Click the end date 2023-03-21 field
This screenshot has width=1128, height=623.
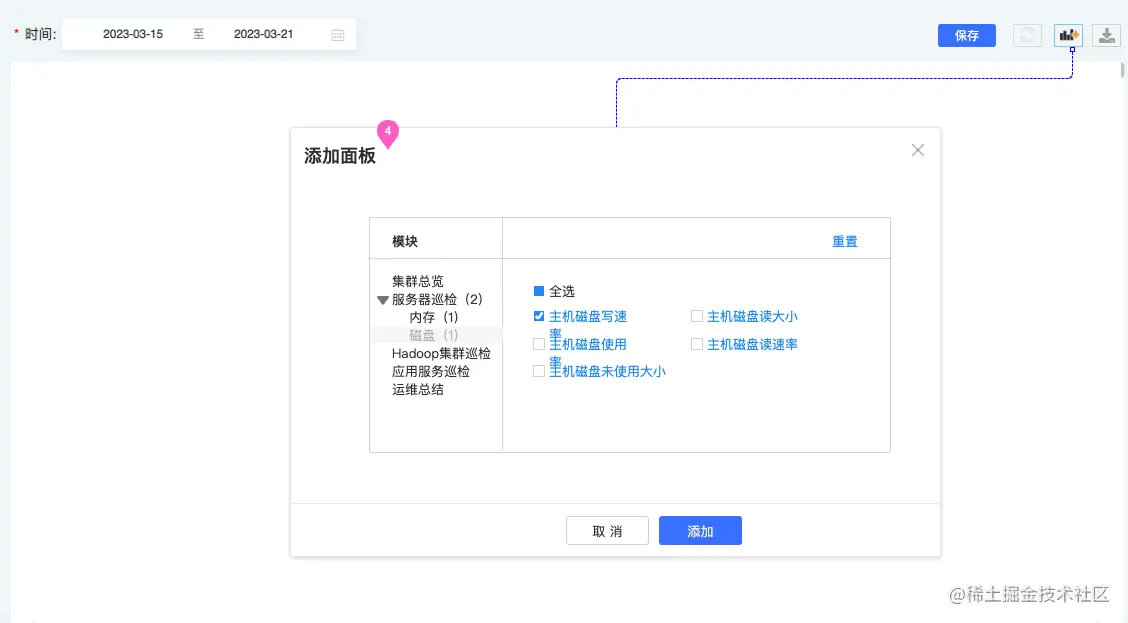pos(263,34)
